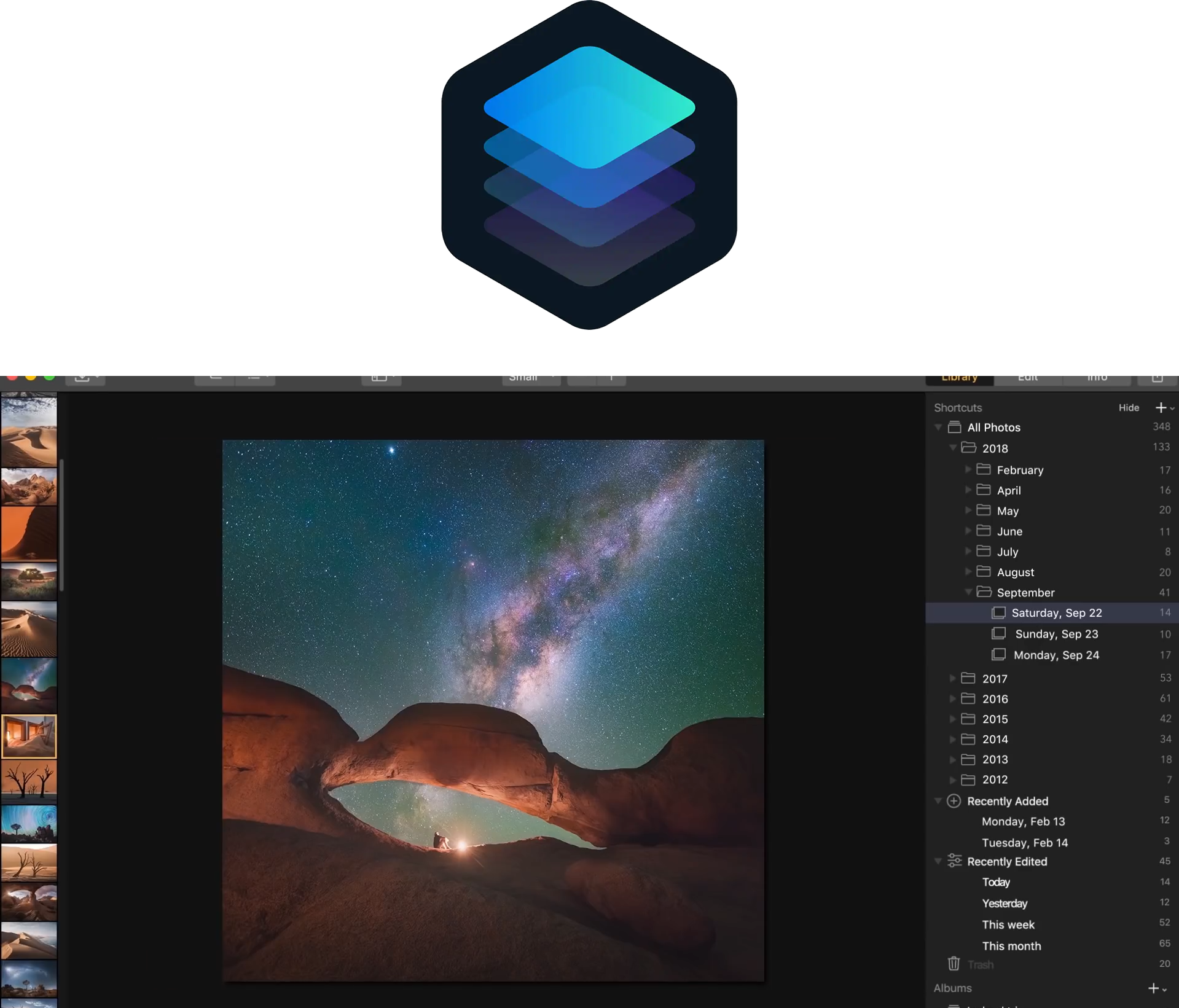Image resolution: width=1179 pixels, height=1008 pixels.
Task: Select the highlighted abandoned room thumbnail
Action: pyautogui.click(x=29, y=736)
